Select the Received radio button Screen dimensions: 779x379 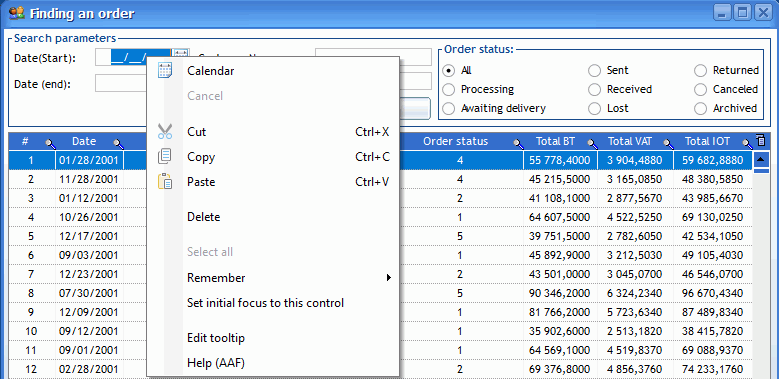click(595, 90)
